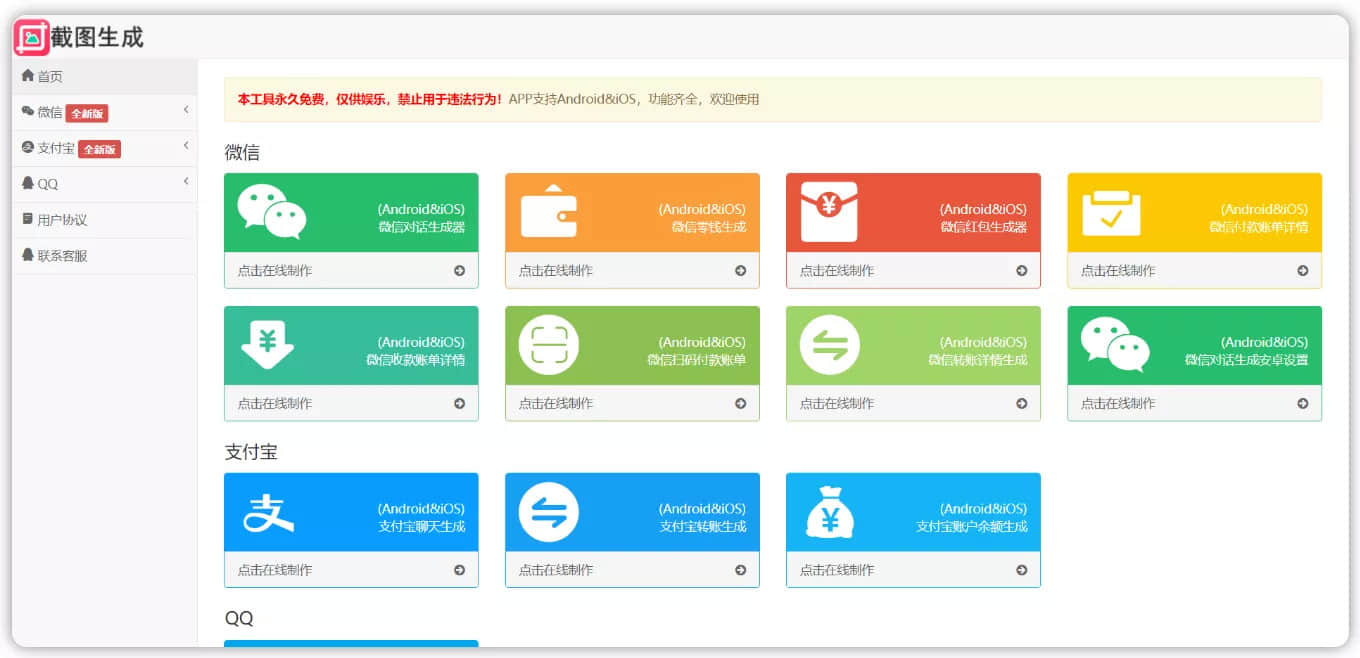Click the WeChat chat bubbles icon on the 微信对话生成器 card

(271, 212)
